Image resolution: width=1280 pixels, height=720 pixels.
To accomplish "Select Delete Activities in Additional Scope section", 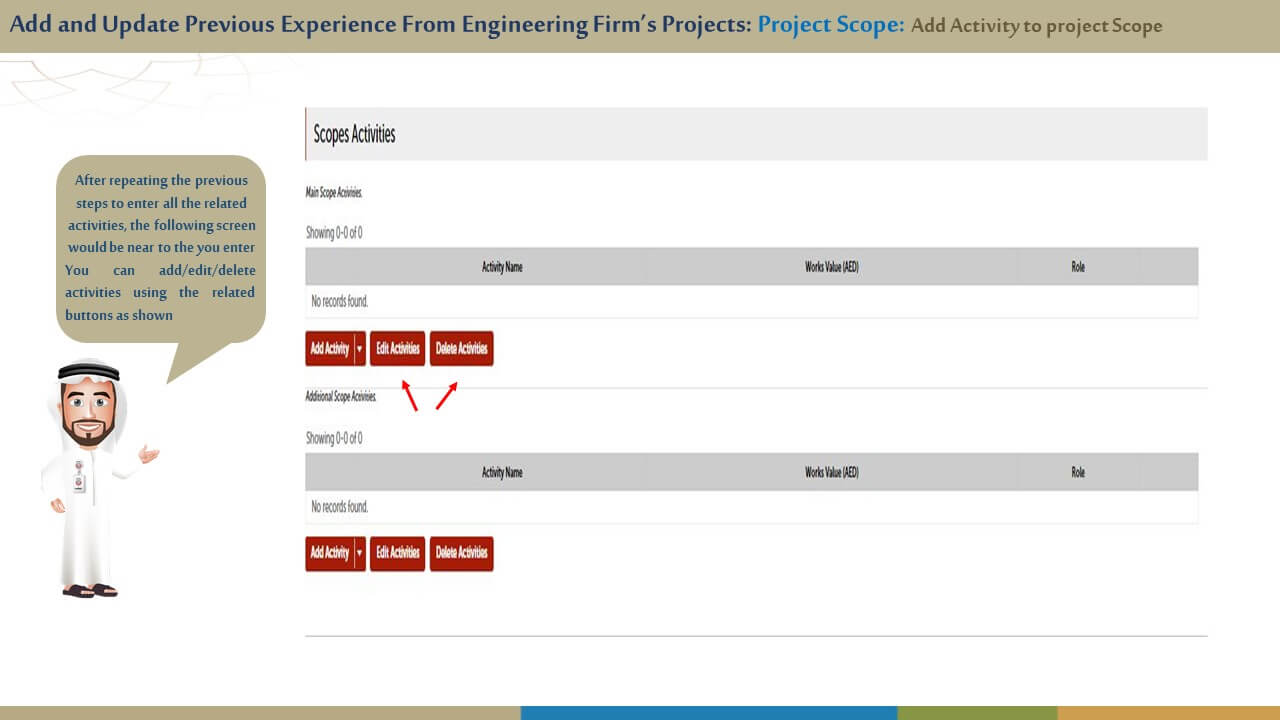I will [x=461, y=553].
